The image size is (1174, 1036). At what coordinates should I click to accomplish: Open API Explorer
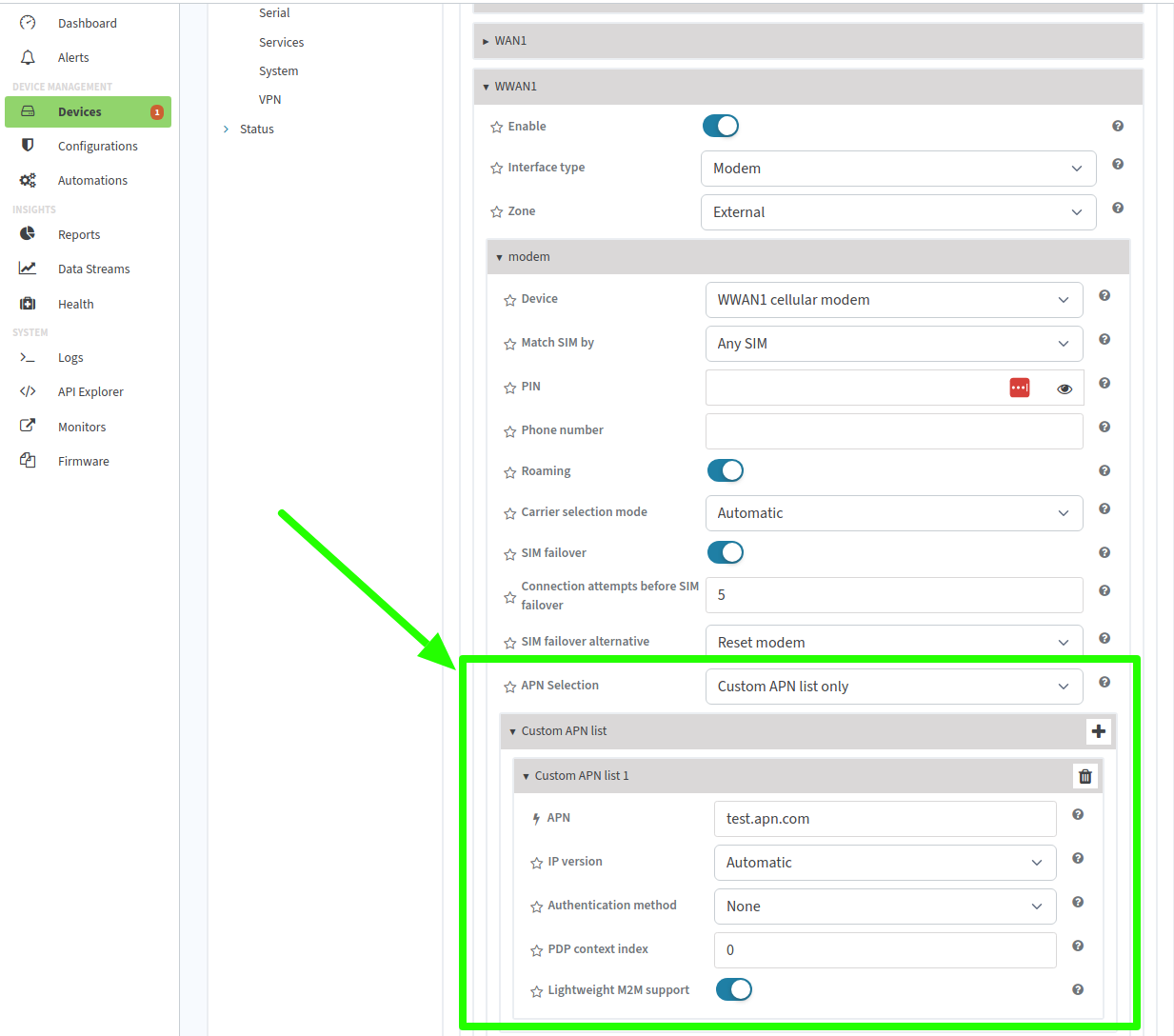click(90, 391)
